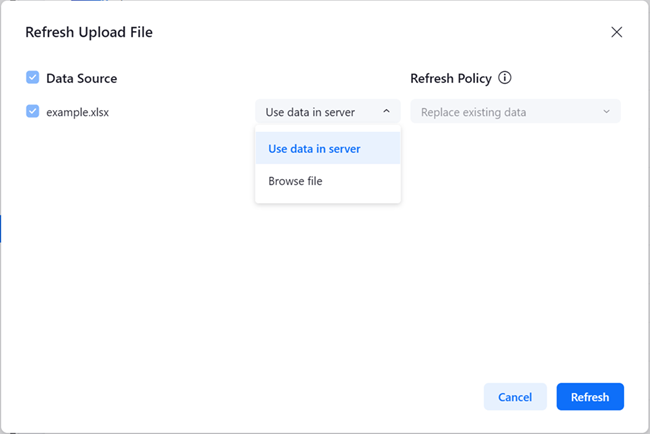Uncheck the example.xlsx checkbox
This screenshot has height=434, width=650.
pyautogui.click(x=33, y=112)
